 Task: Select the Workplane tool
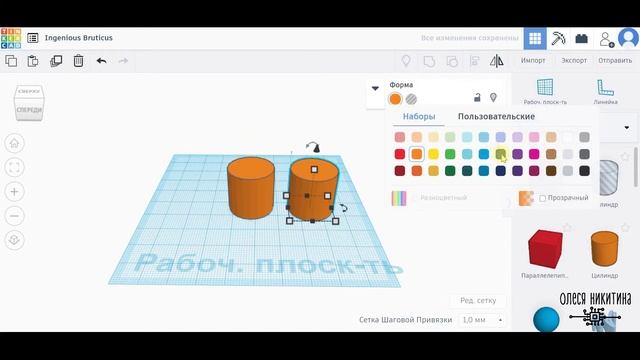pos(545,91)
